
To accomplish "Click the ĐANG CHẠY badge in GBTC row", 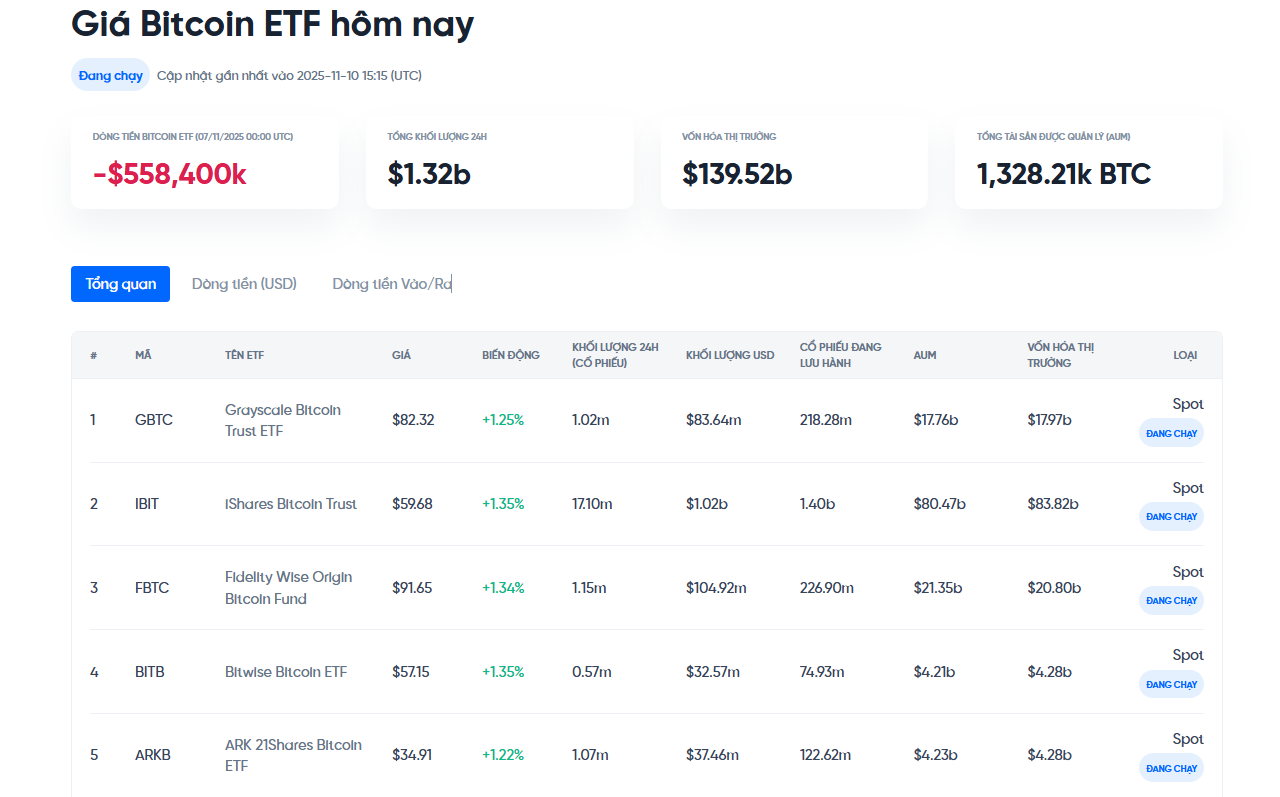I will (x=1171, y=433).
